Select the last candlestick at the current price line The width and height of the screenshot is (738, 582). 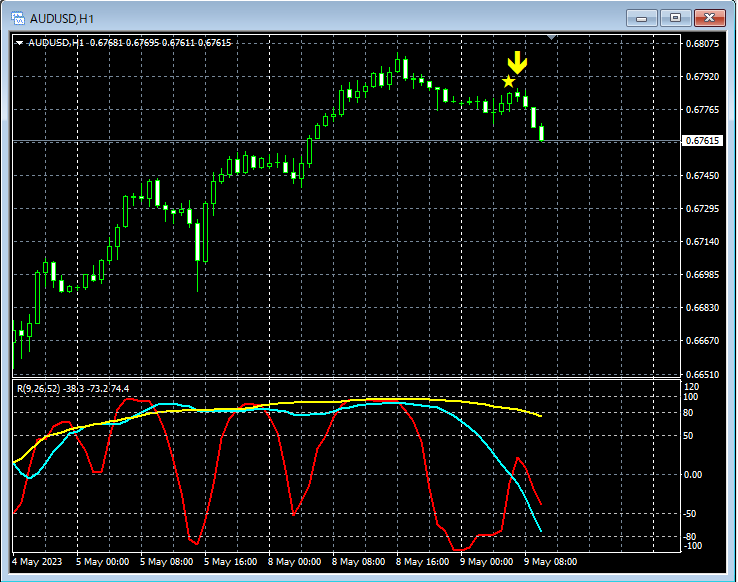click(x=542, y=133)
